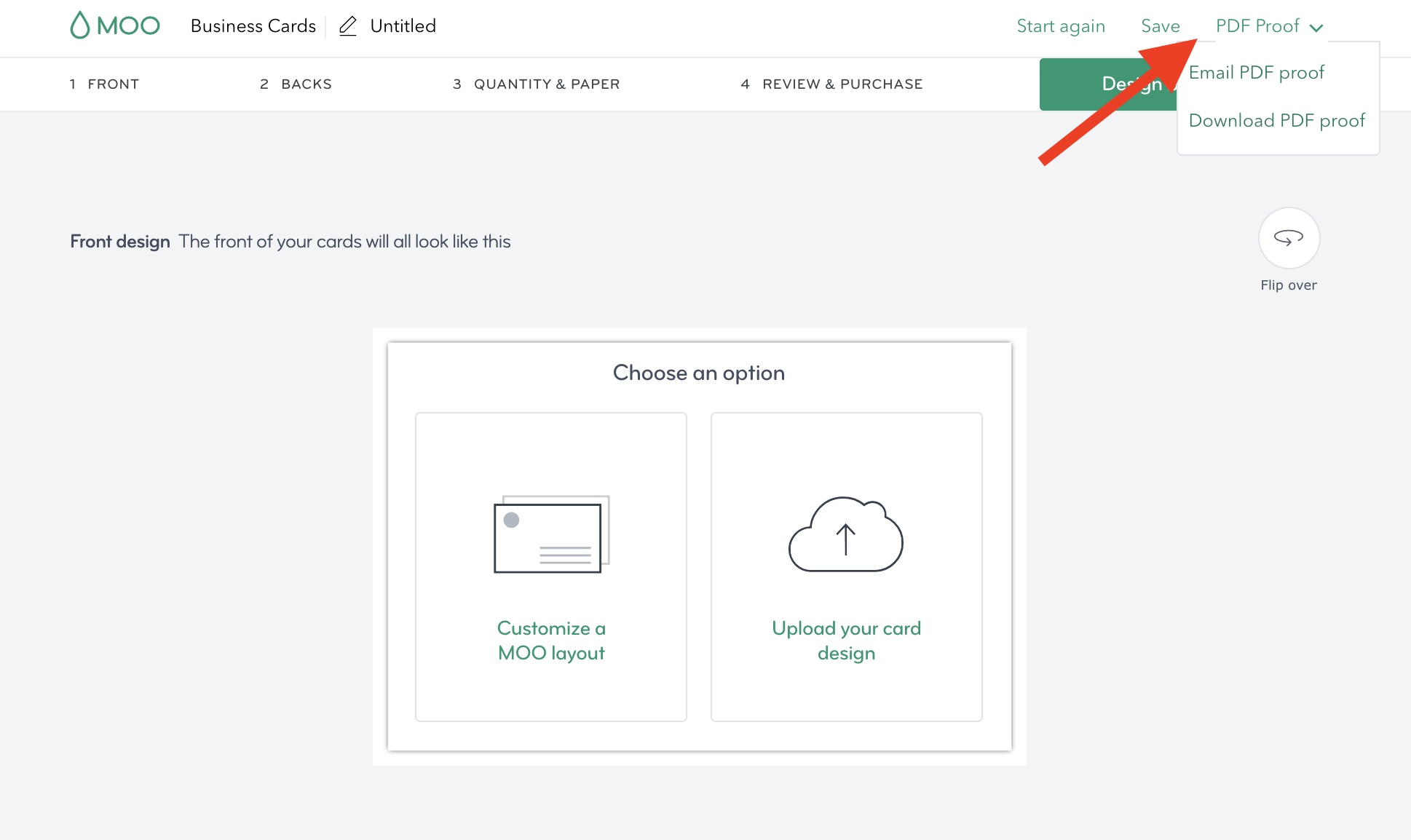Select Download PDF proof option
This screenshot has height=840, width=1411.
tap(1276, 121)
